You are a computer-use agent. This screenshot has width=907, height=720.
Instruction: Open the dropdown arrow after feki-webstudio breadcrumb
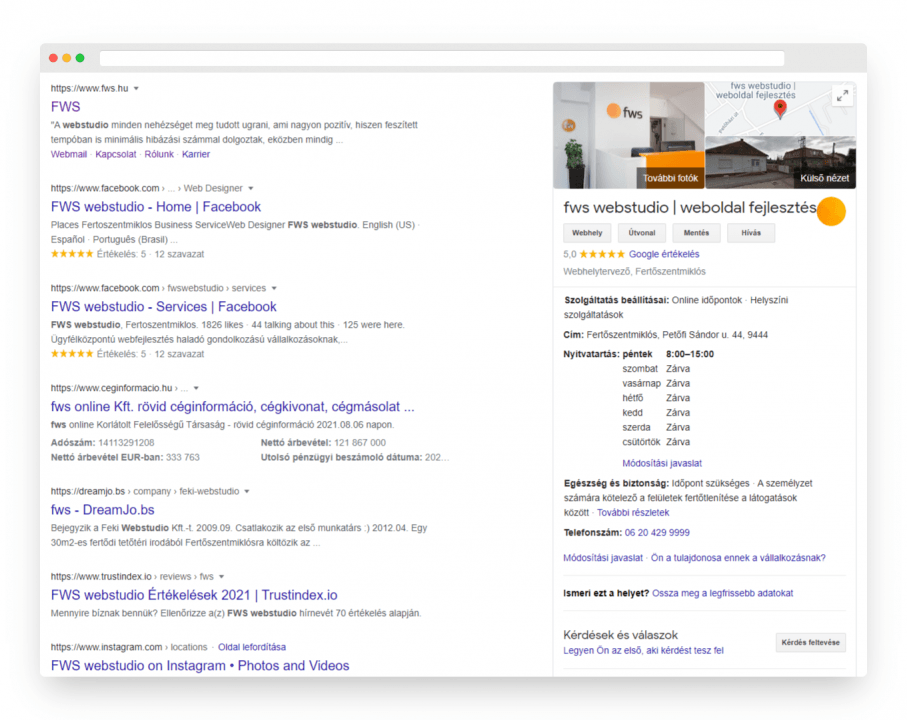[x=247, y=492]
